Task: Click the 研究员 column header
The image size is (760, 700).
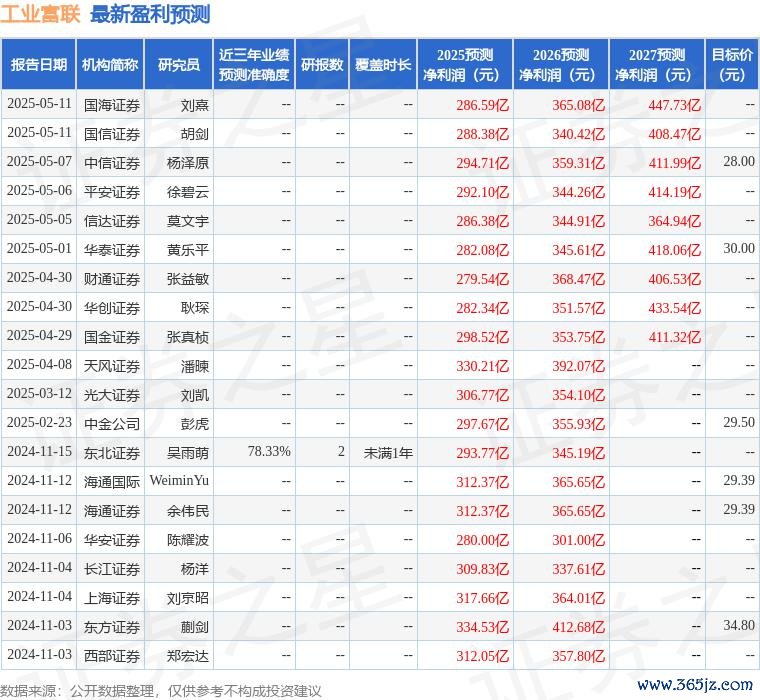Action: pyautogui.click(x=179, y=64)
